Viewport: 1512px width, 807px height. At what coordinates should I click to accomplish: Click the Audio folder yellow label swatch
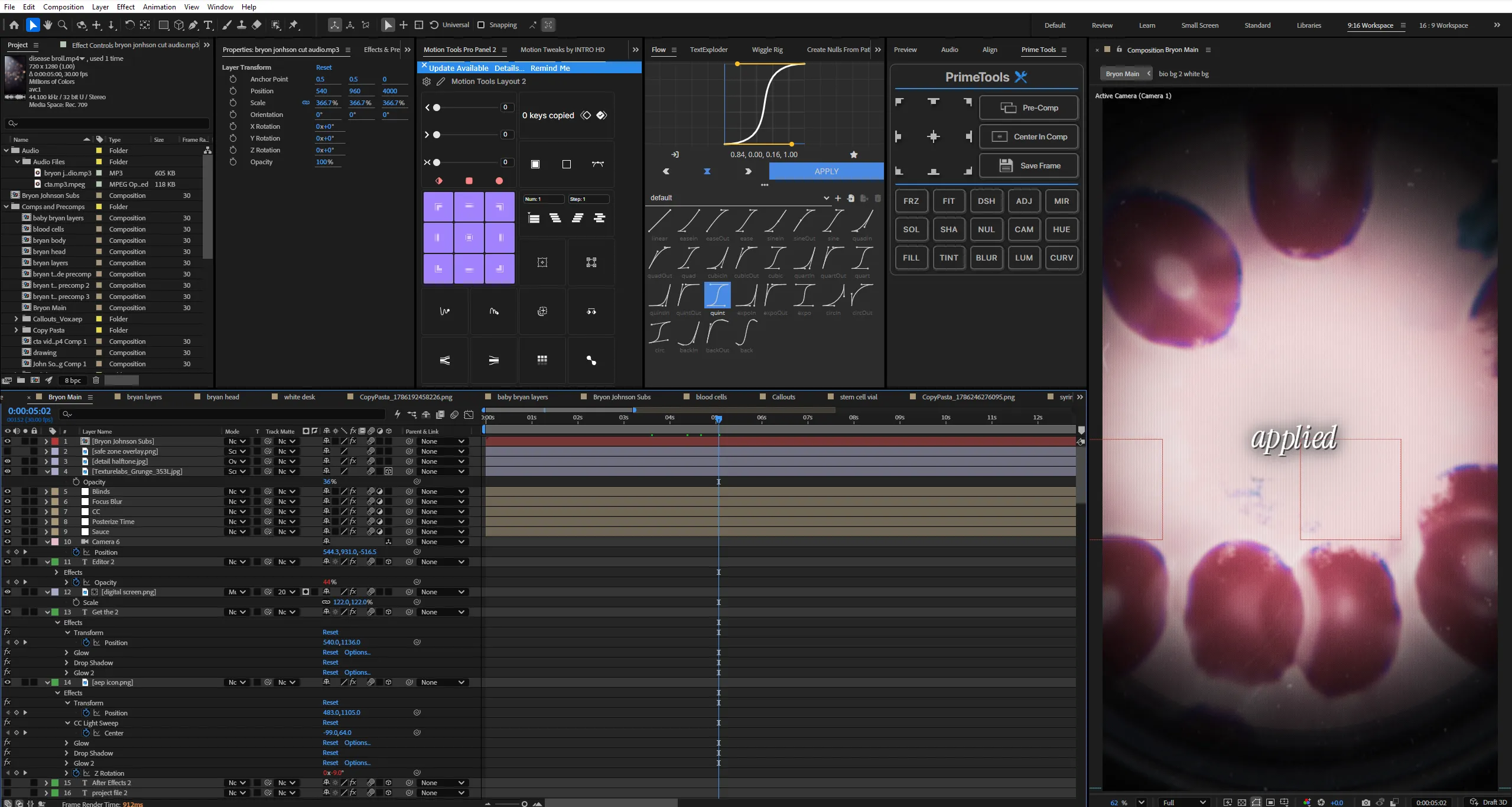tap(99, 151)
